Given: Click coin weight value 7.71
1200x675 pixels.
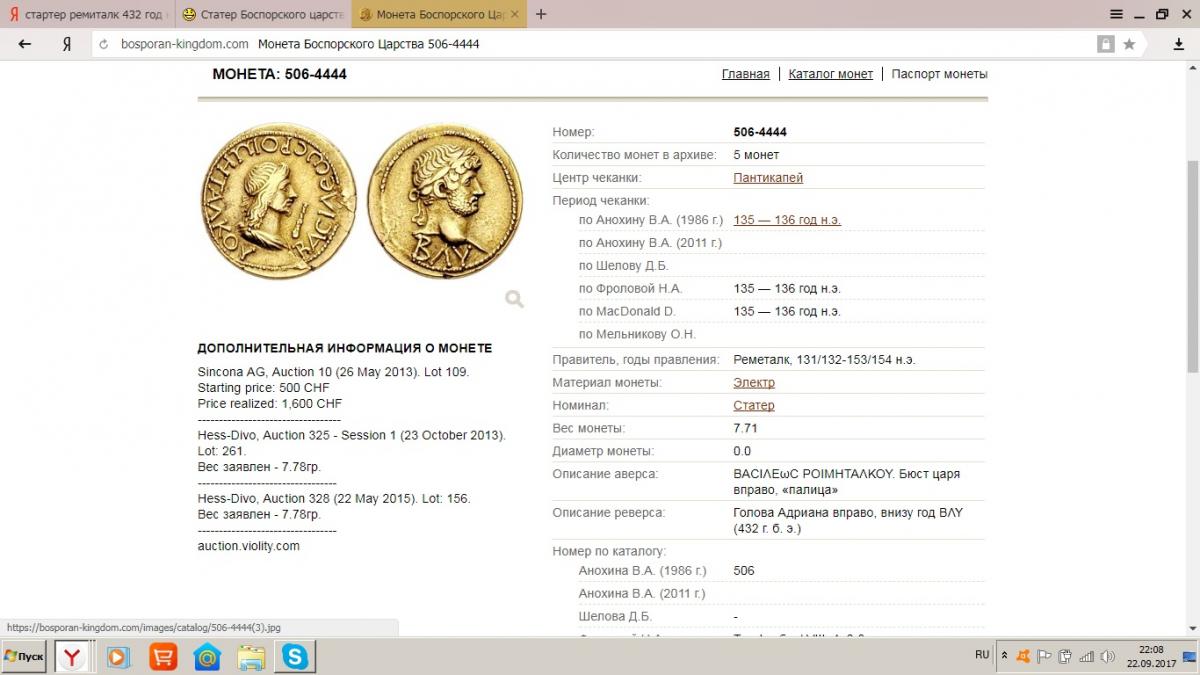Looking at the screenshot, I should pyautogui.click(x=747, y=428).
